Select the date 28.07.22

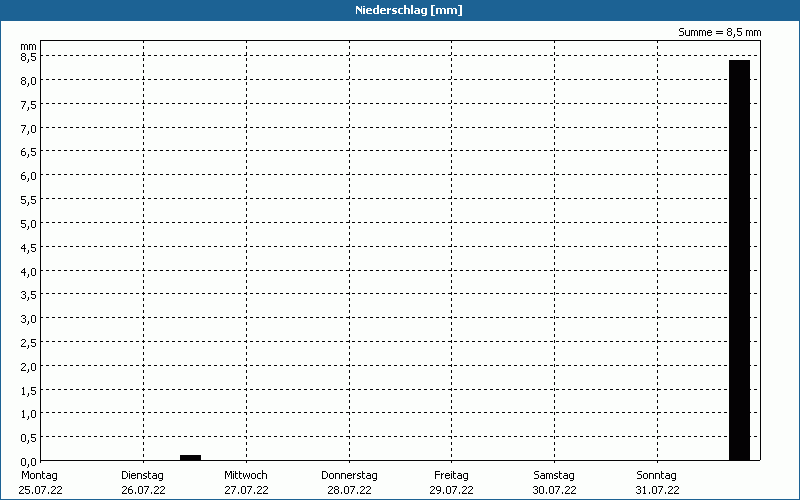349,490
